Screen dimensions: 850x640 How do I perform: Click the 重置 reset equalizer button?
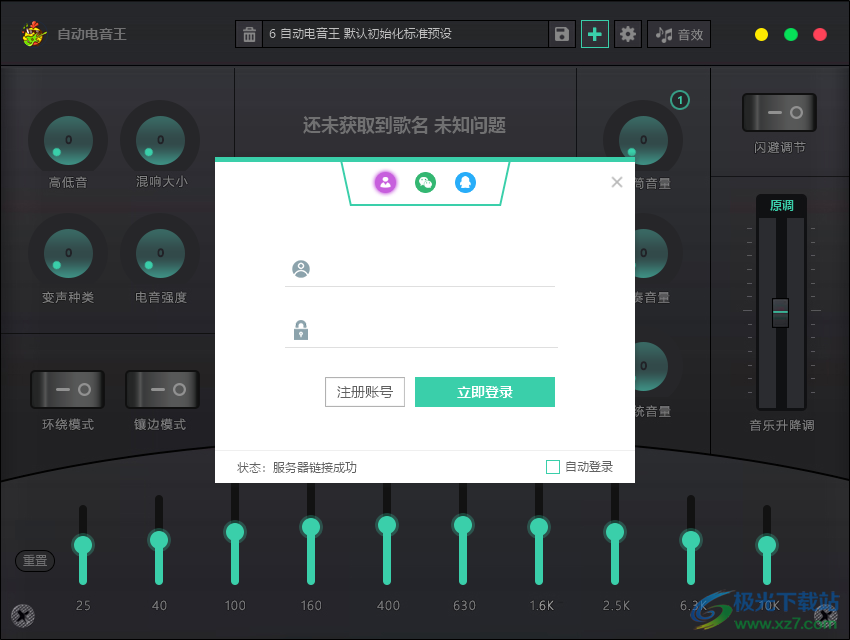(34, 561)
